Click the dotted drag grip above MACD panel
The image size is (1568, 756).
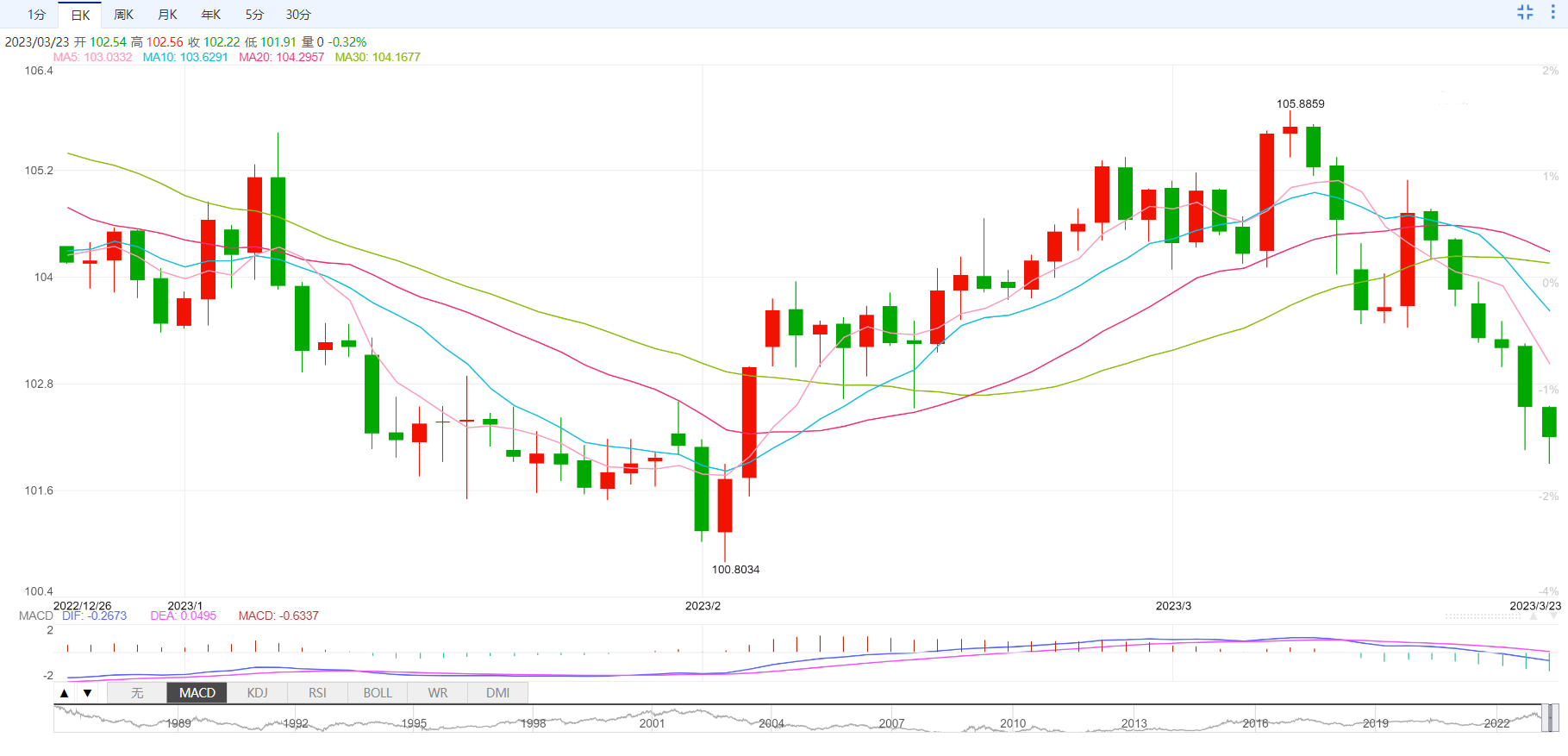[x=1484, y=616]
